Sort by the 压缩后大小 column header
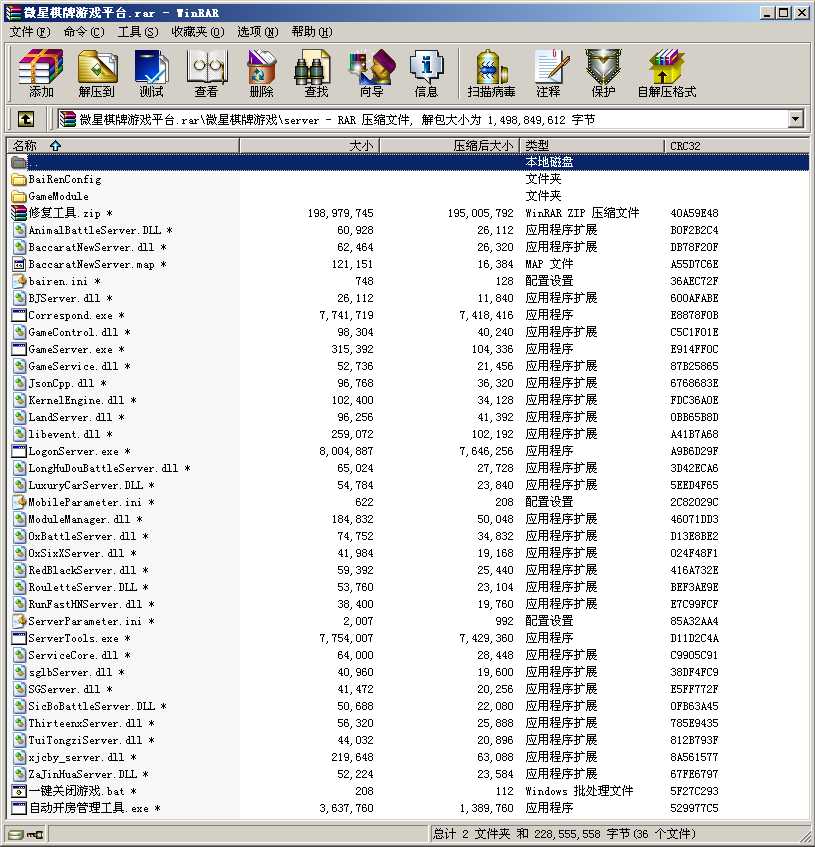The height and width of the screenshot is (847, 815). (x=449, y=145)
